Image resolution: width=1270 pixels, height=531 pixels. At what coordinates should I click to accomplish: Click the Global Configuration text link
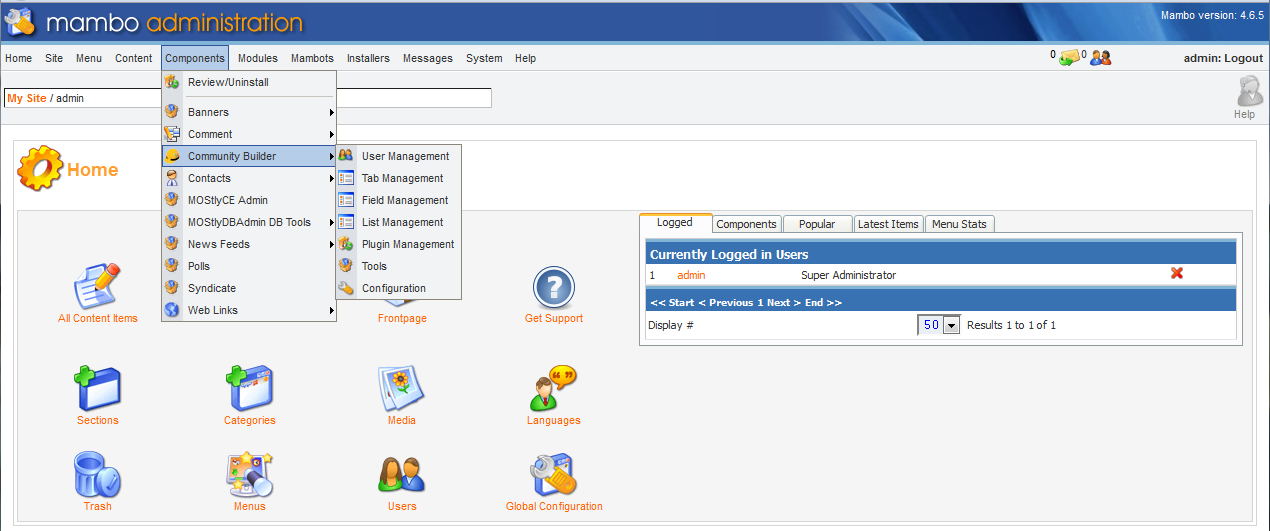click(554, 506)
